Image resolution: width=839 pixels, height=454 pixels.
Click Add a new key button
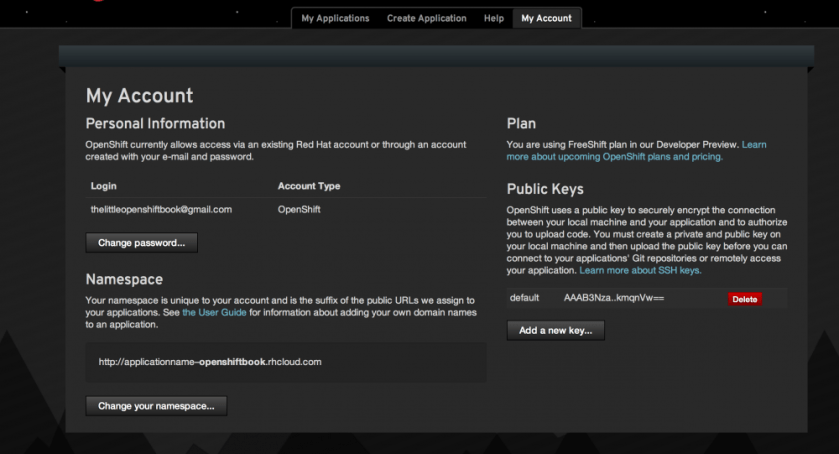[555, 331]
